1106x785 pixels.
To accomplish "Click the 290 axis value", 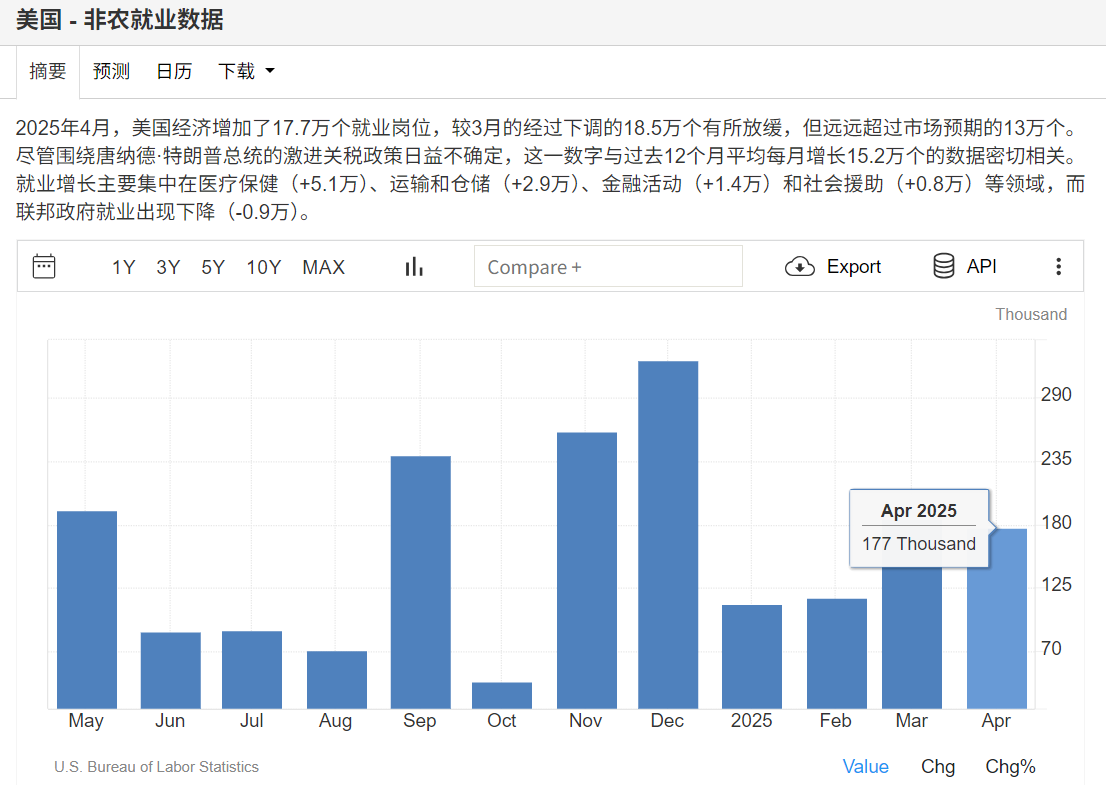I will click(x=1056, y=394).
